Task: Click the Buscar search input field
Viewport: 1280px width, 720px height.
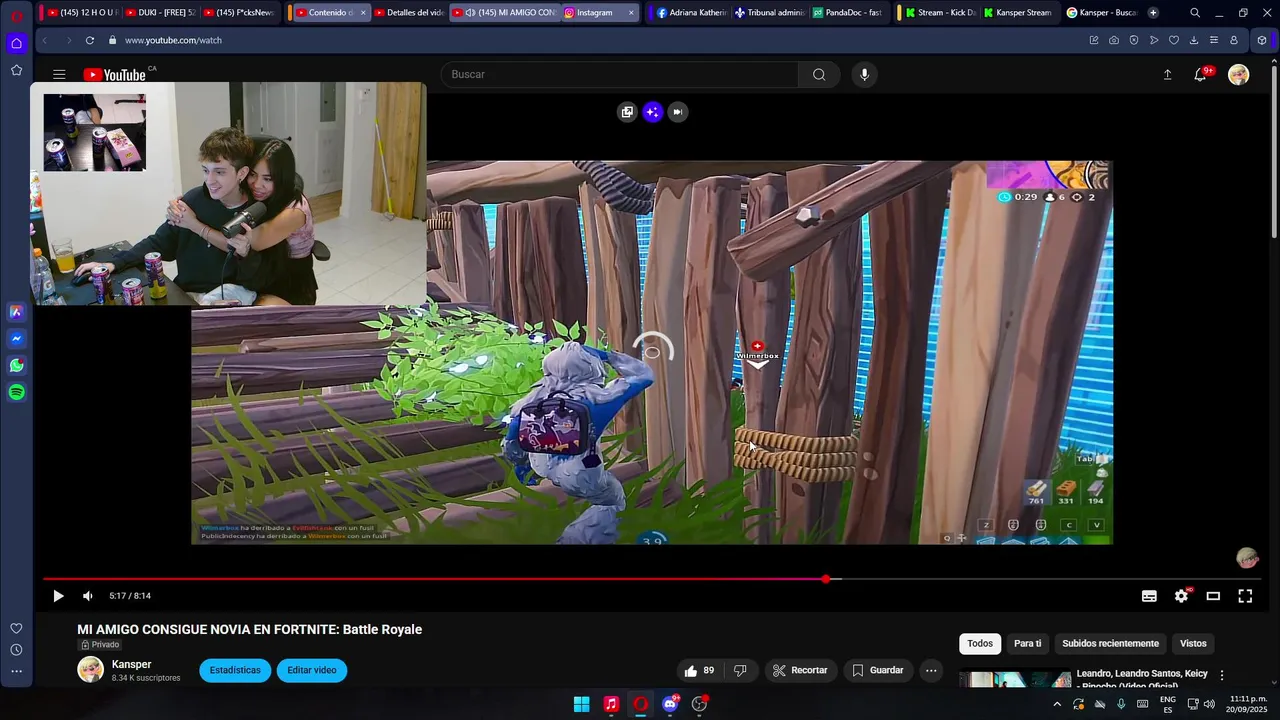Action: tap(620, 74)
